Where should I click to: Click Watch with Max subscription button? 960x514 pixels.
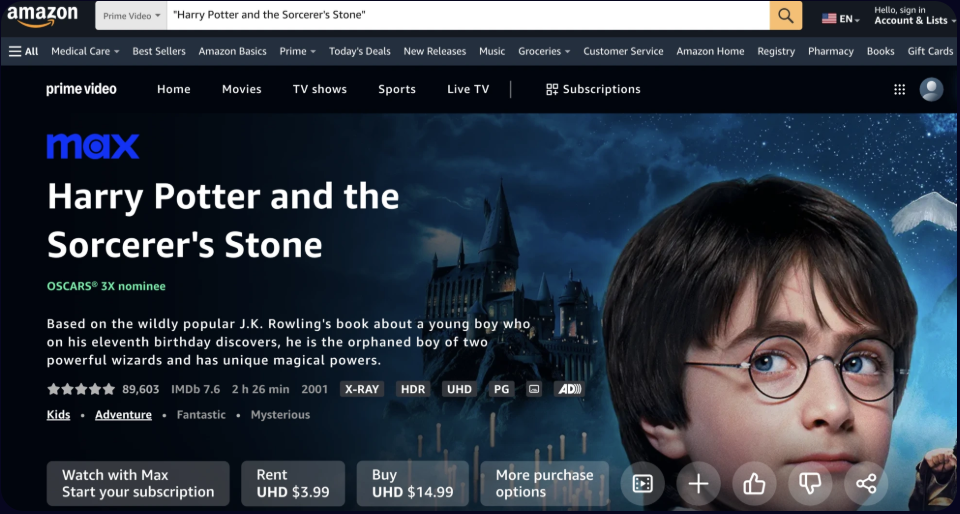pos(138,483)
